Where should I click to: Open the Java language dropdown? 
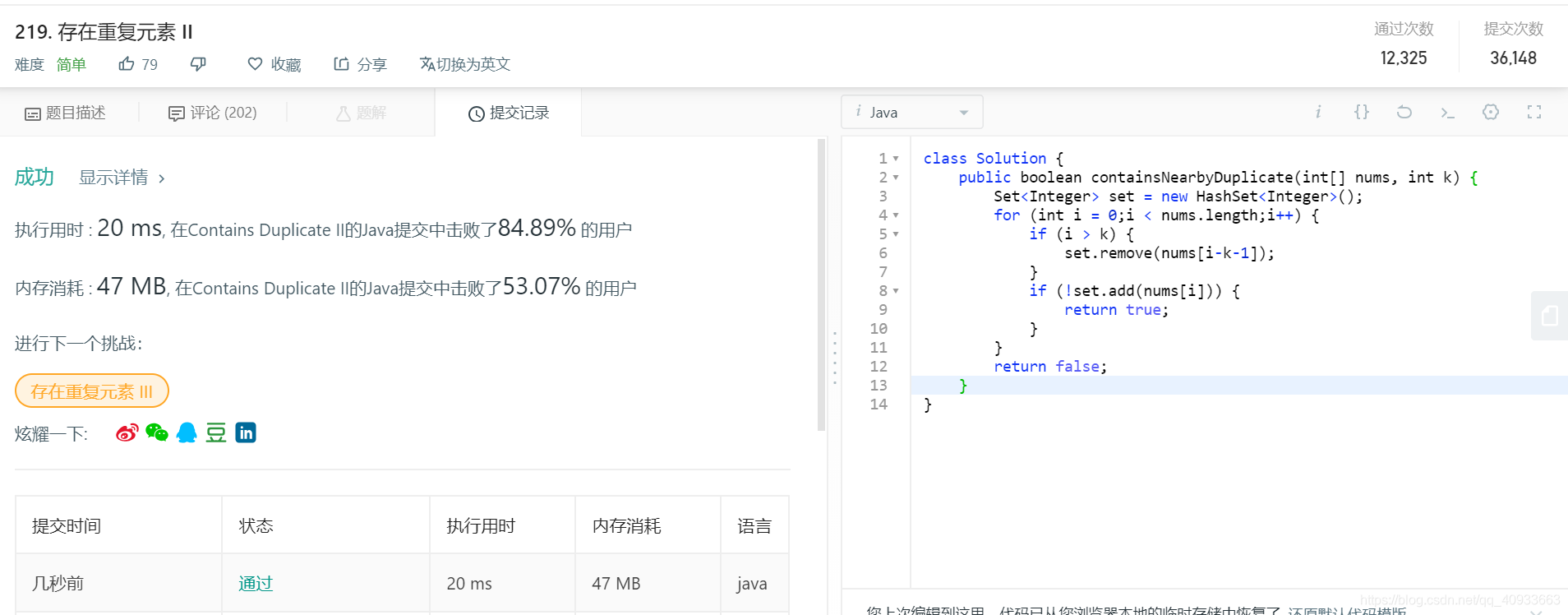911,112
